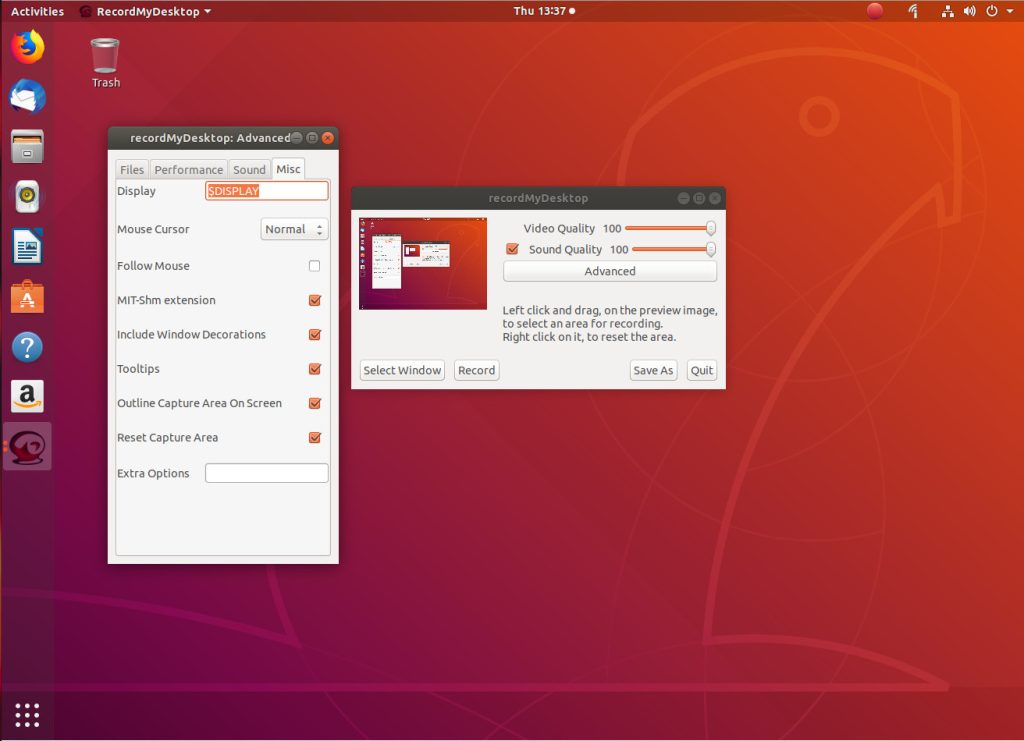Open Ubuntu Software from the dock
Image resolution: width=1024 pixels, height=741 pixels.
28,297
